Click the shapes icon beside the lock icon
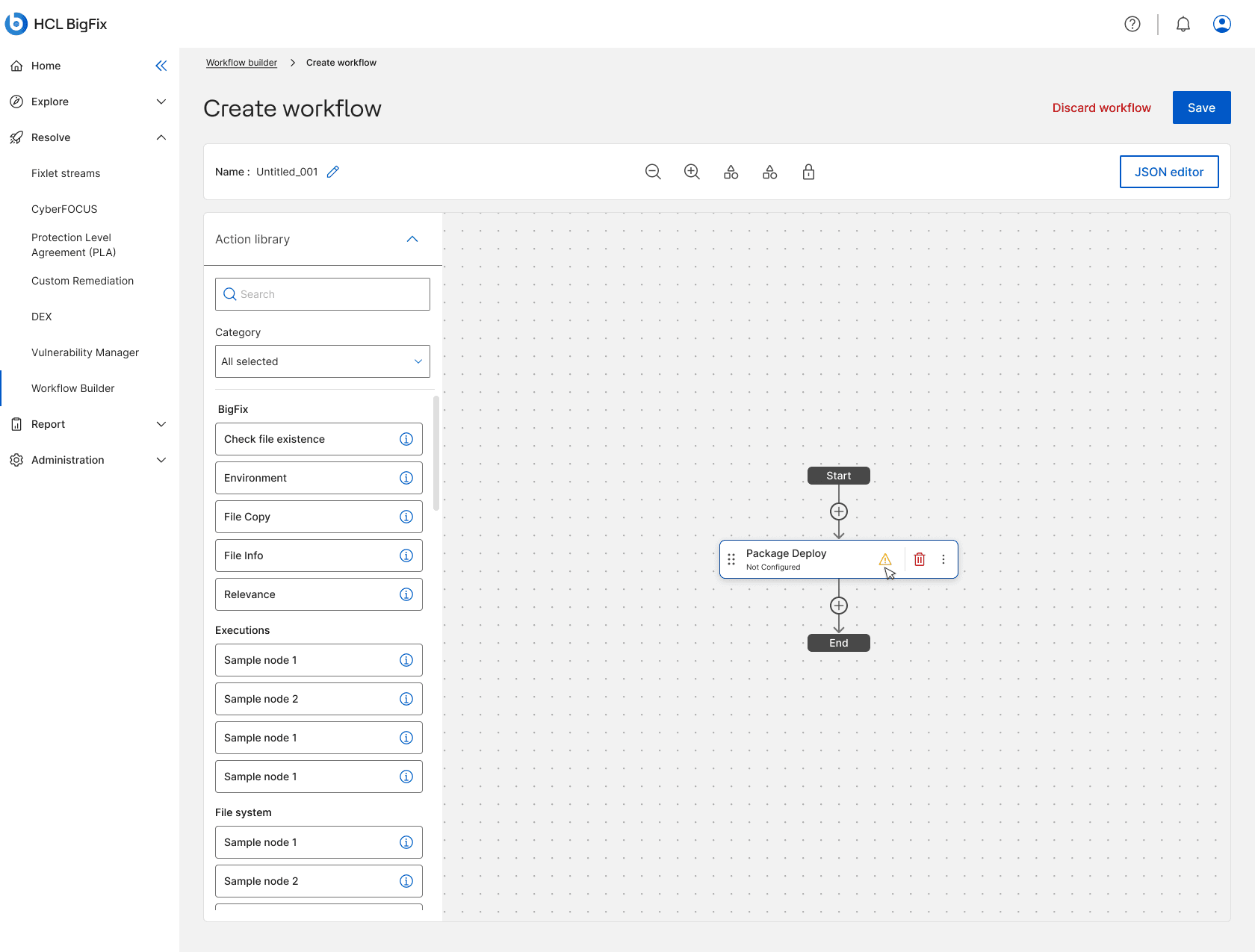Viewport: 1255px width, 952px height. (x=770, y=172)
